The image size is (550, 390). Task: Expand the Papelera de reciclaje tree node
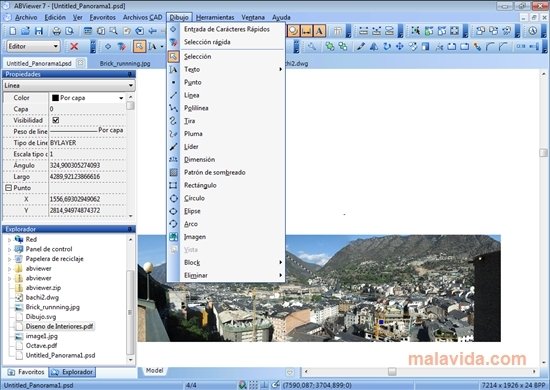(9, 260)
